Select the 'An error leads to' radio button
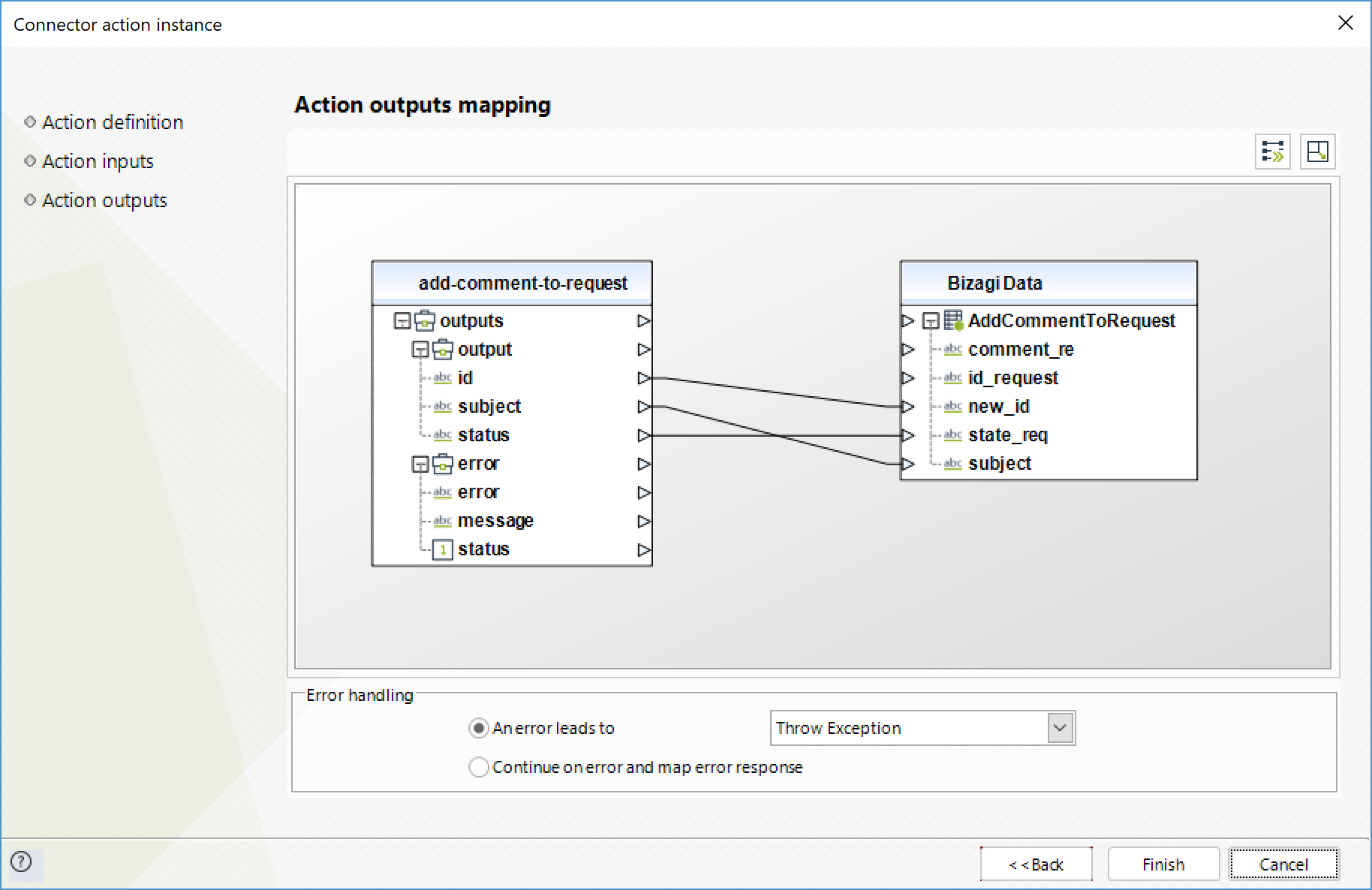The width and height of the screenshot is (1372, 890). [478, 728]
